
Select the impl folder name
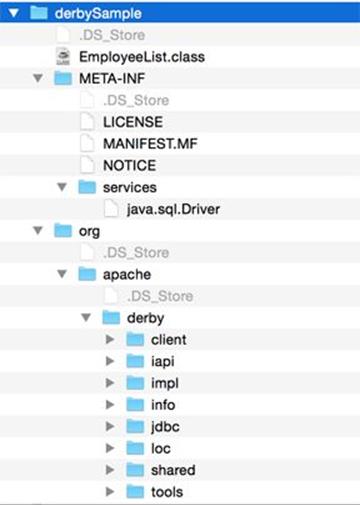[x=165, y=384]
